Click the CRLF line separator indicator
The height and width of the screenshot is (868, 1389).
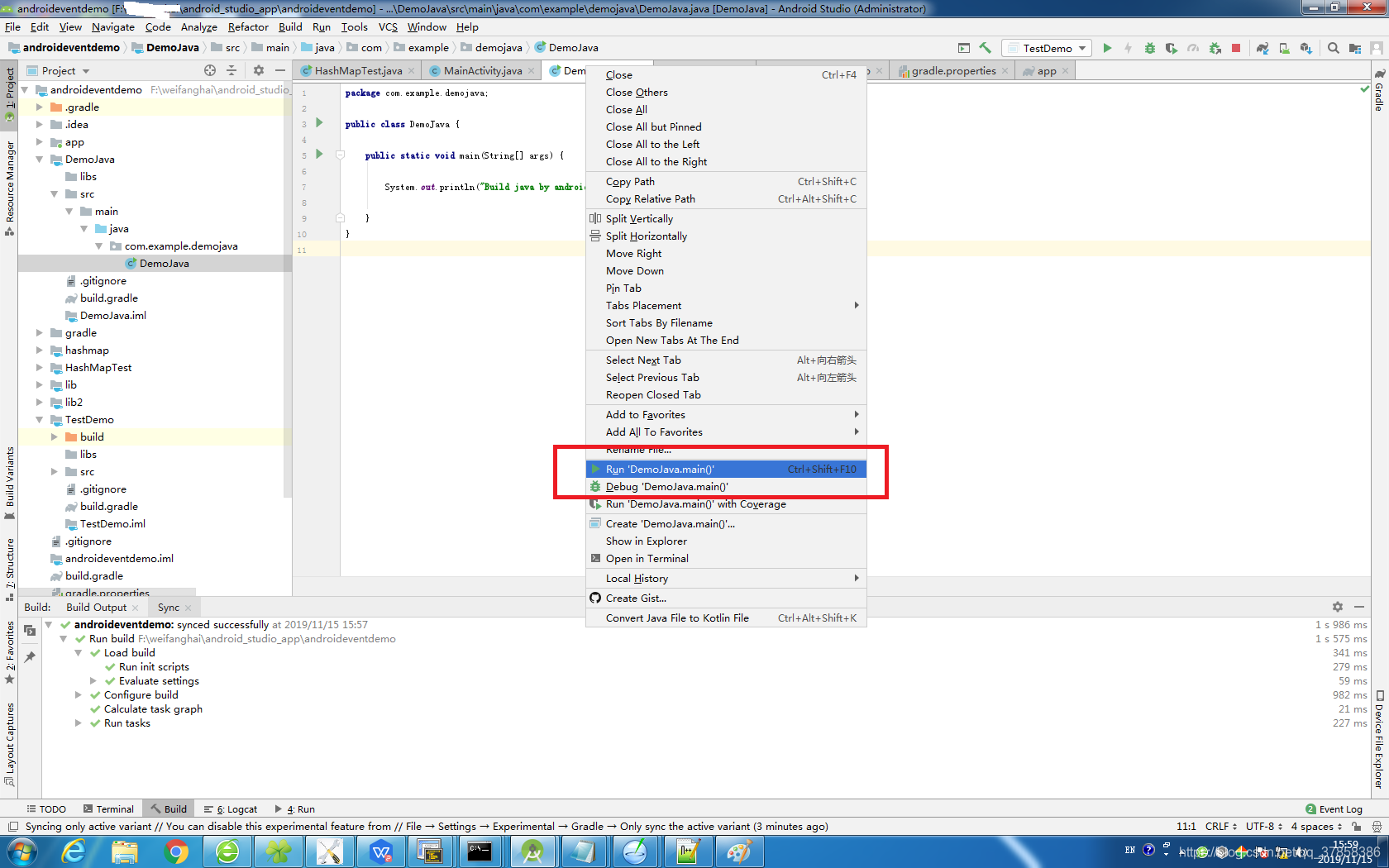coord(1220,827)
